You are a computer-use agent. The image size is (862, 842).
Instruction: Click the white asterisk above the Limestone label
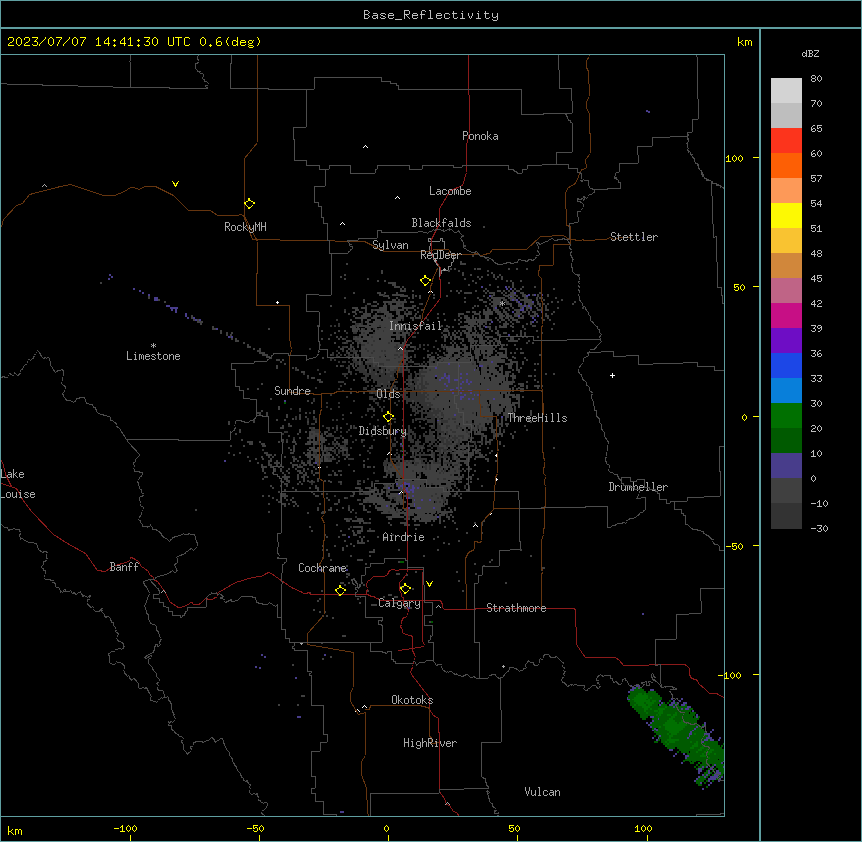153,346
